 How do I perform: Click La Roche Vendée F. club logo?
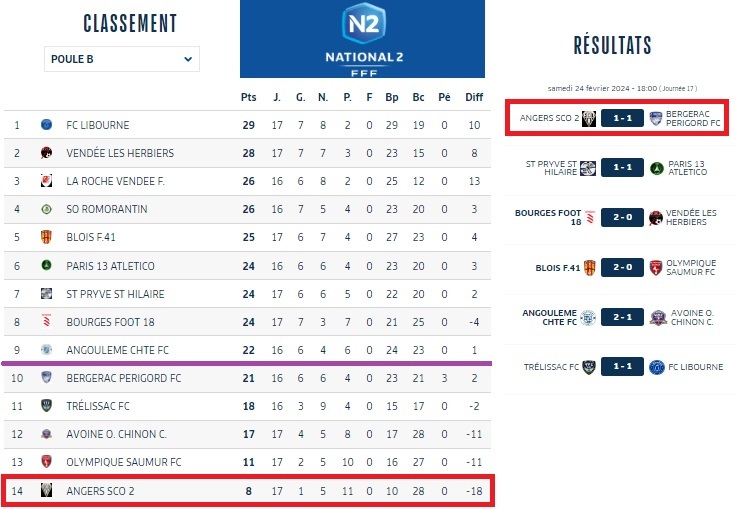(46, 181)
